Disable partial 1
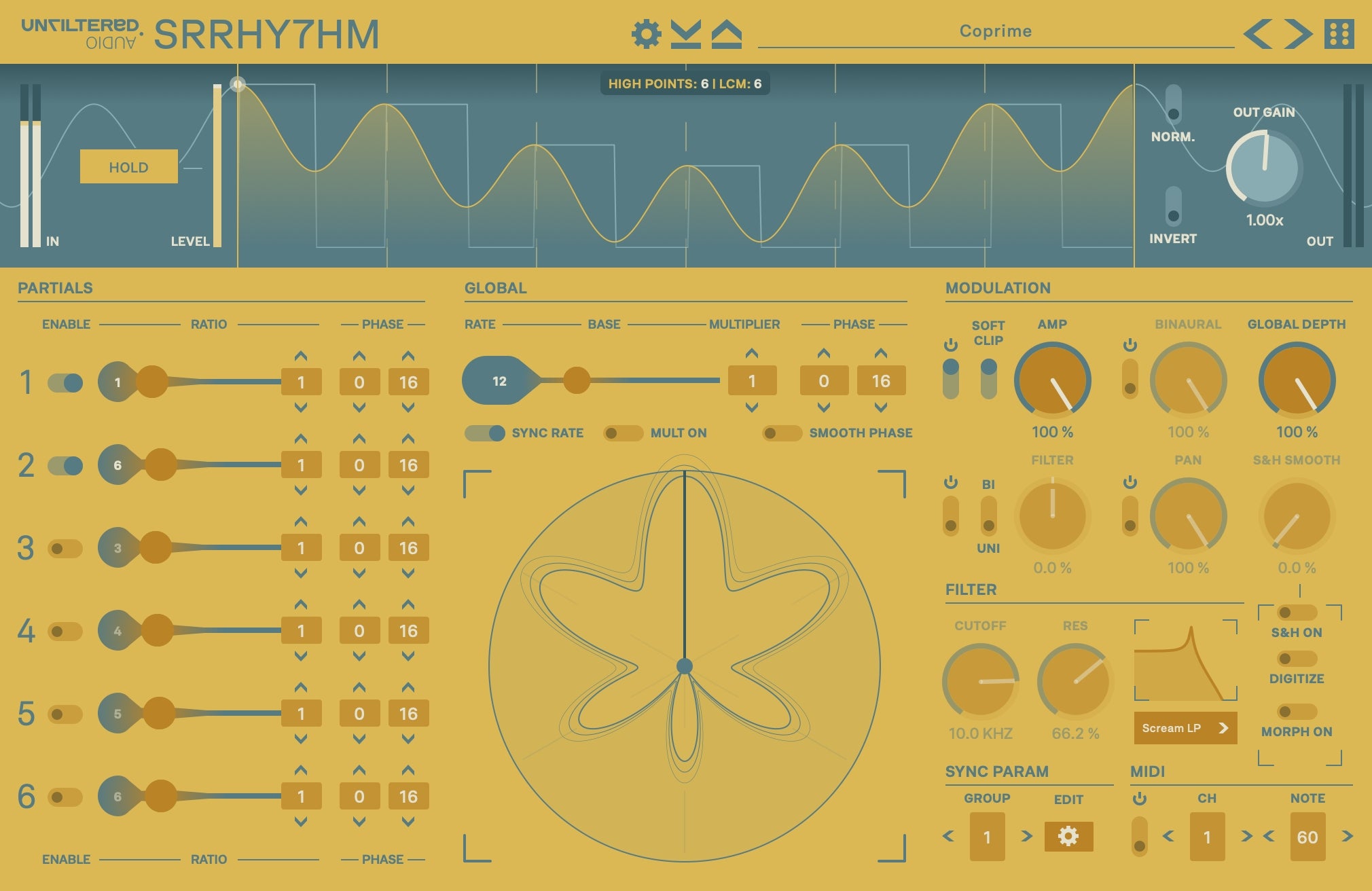 click(66, 383)
